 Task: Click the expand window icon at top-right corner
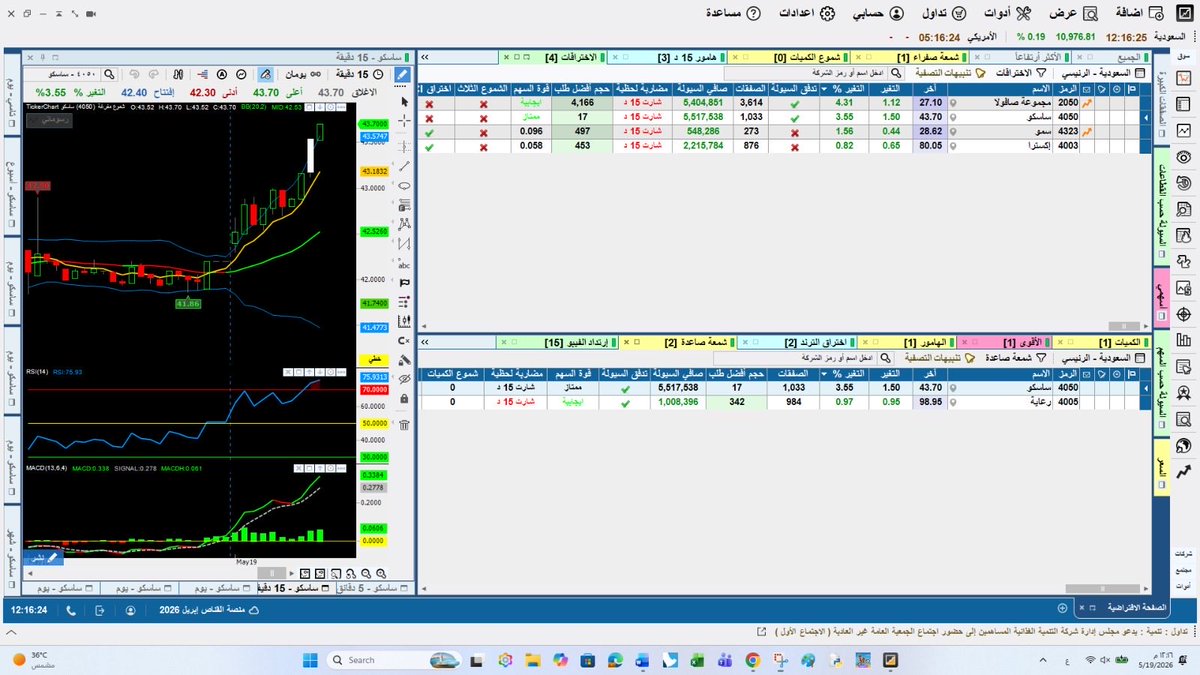click(x=1184, y=14)
